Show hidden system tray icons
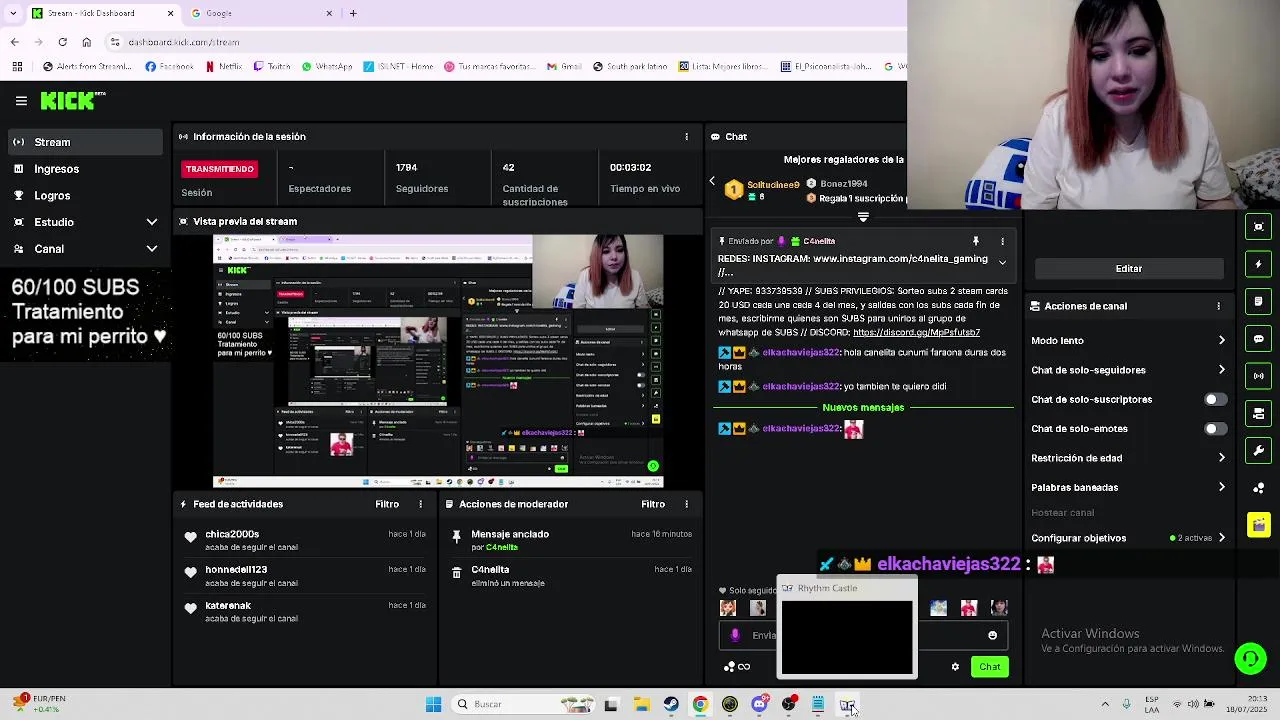This screenshot has height=720, width=1280. pos(1105,704)
